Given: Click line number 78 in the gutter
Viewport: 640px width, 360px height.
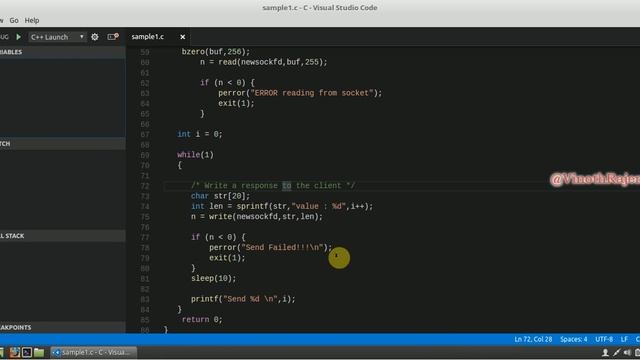Looking at the screenshot, I should coord(144,248).
